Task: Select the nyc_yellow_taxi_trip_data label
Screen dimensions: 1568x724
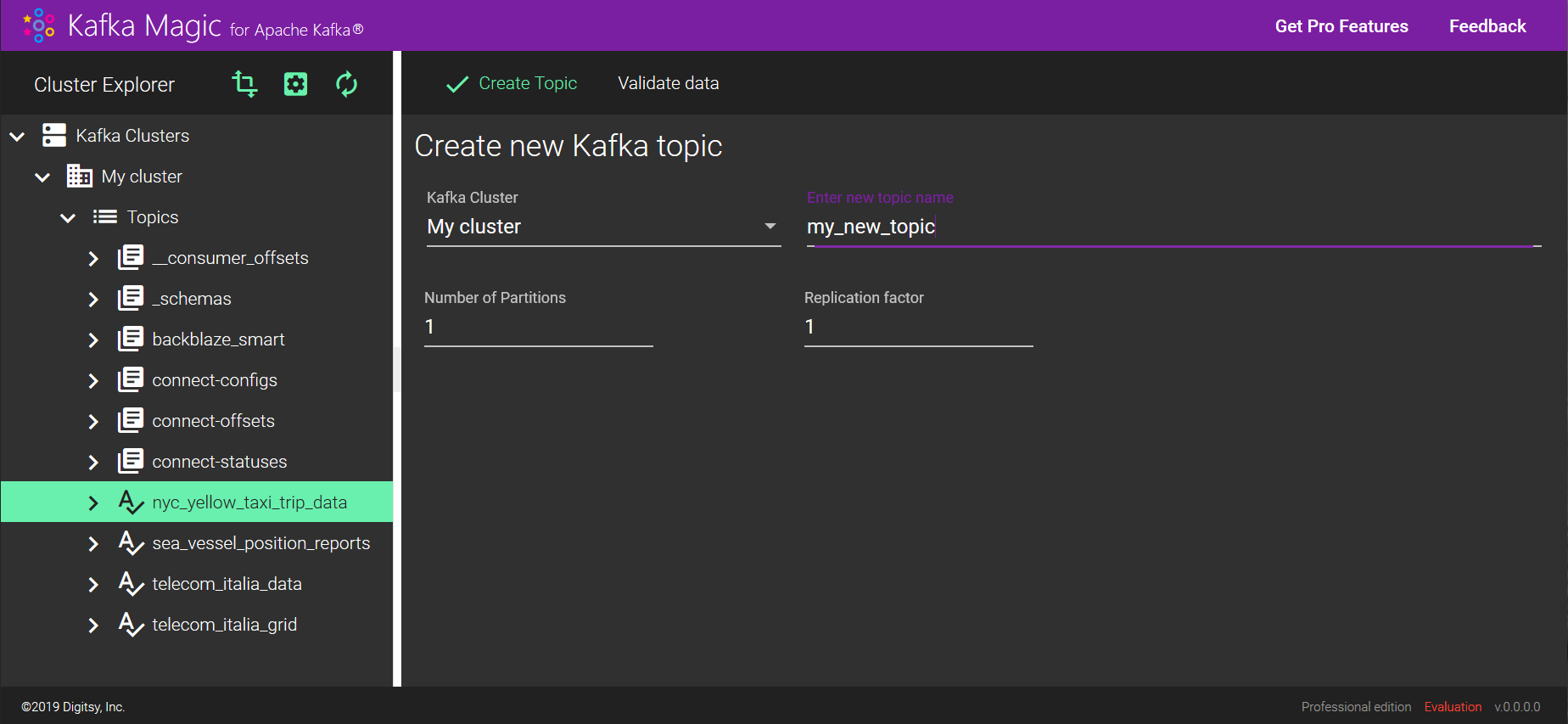Action: click(x=249, y=502)
